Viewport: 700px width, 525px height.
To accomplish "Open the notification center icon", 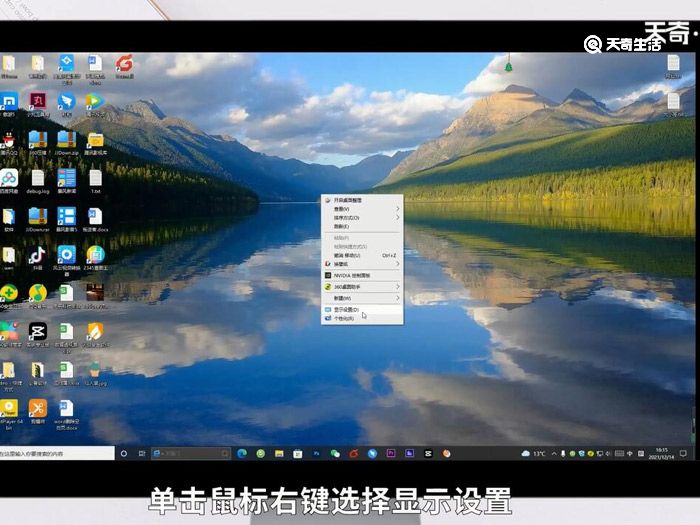I will [683, 454].
